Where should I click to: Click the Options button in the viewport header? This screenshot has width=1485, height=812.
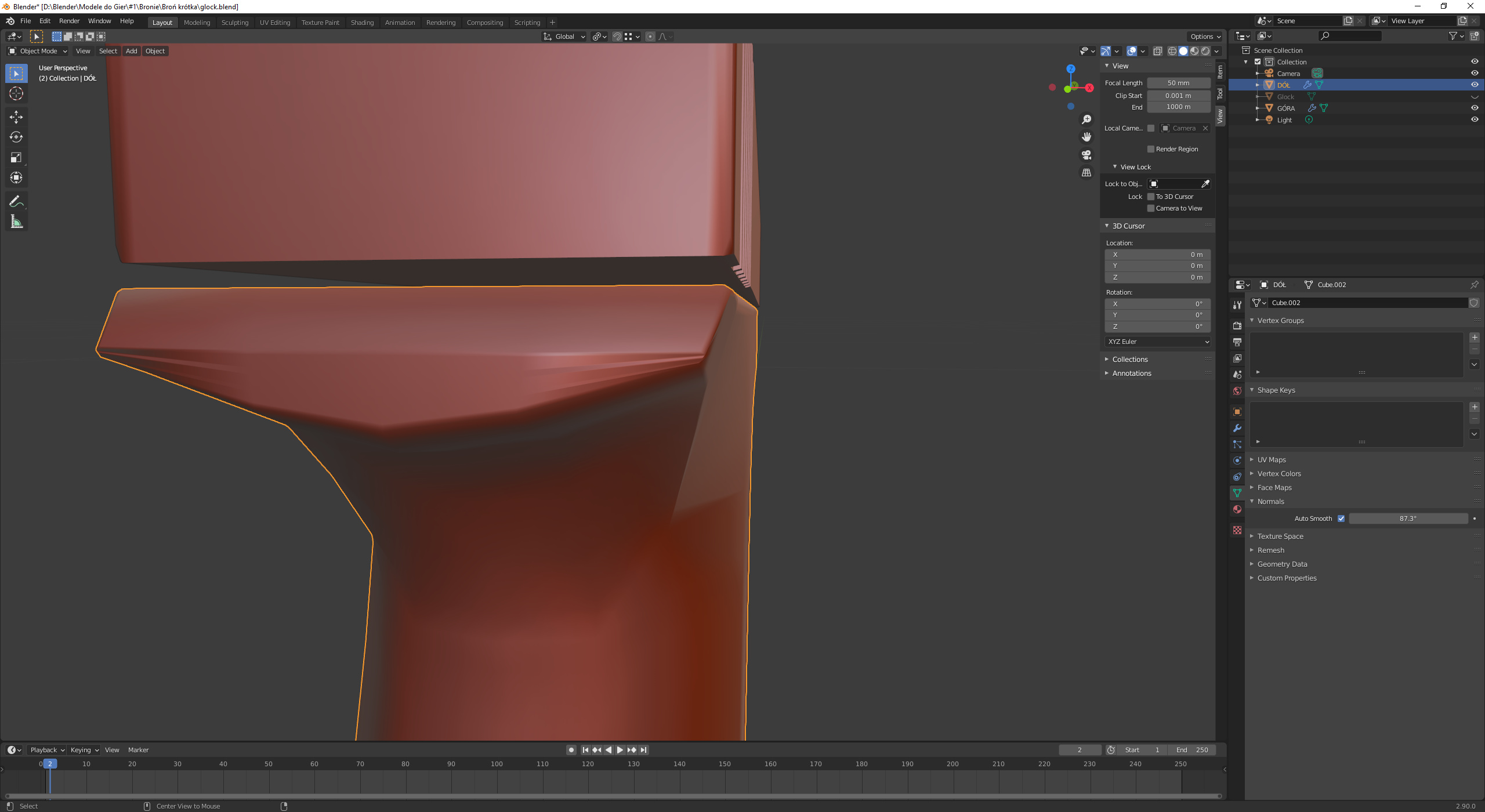(1205, 37)
